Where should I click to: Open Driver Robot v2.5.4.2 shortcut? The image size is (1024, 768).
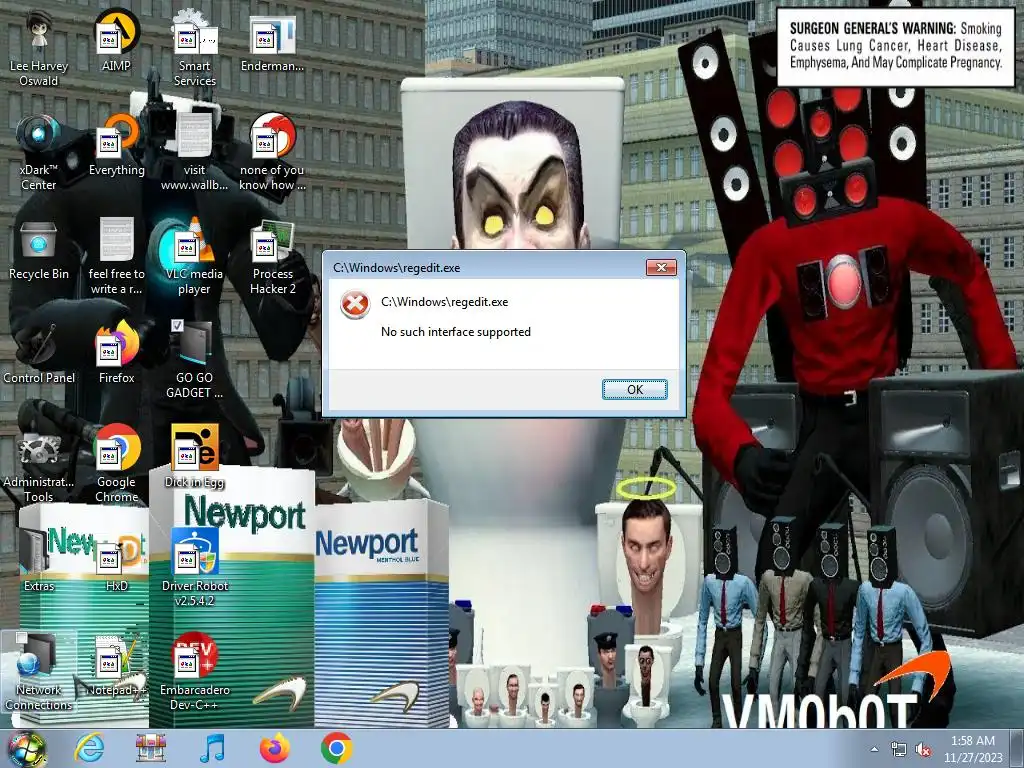pos(195,568)
